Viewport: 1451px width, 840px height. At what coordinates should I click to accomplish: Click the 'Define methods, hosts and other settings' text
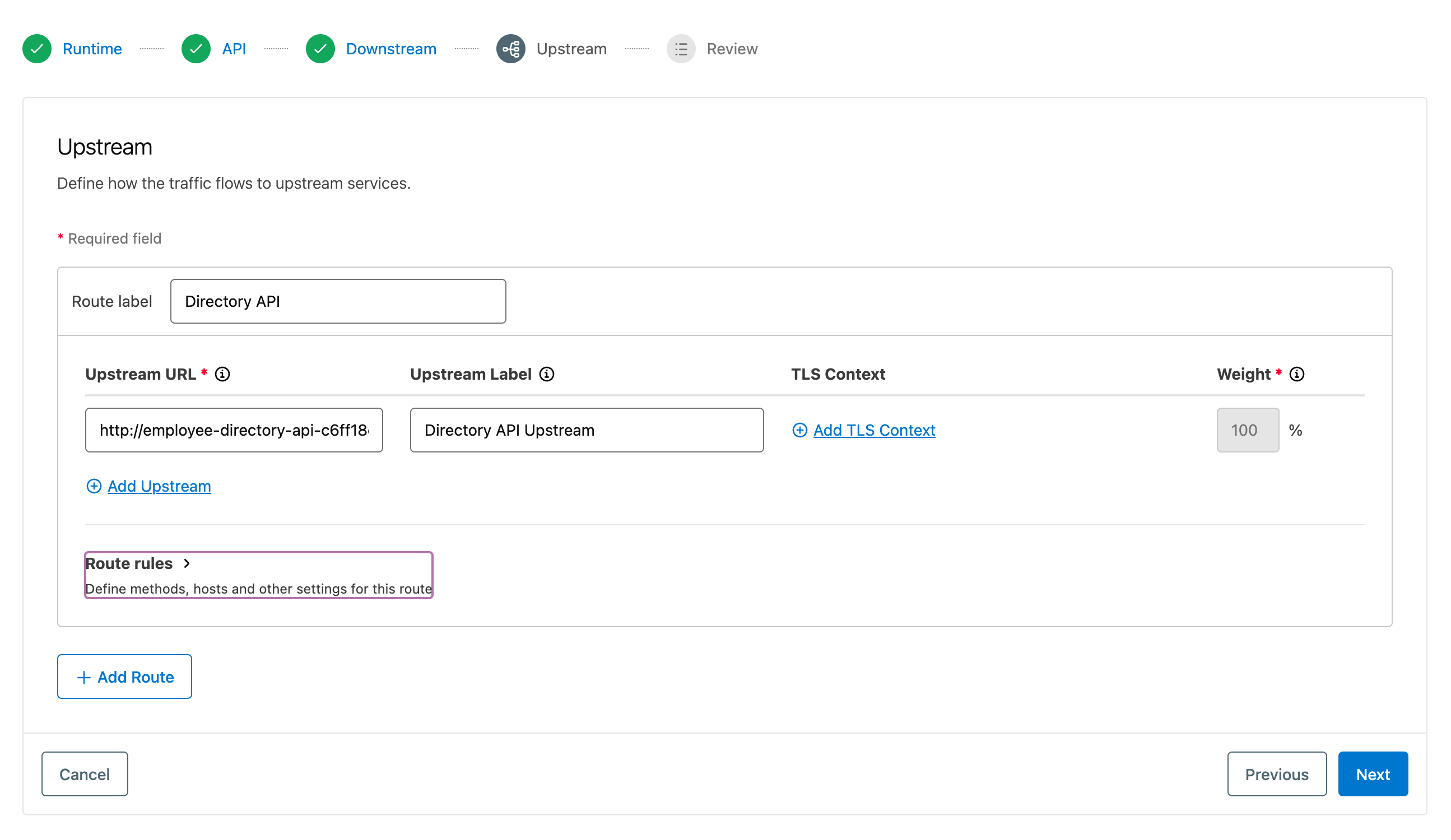coord(258,589)
